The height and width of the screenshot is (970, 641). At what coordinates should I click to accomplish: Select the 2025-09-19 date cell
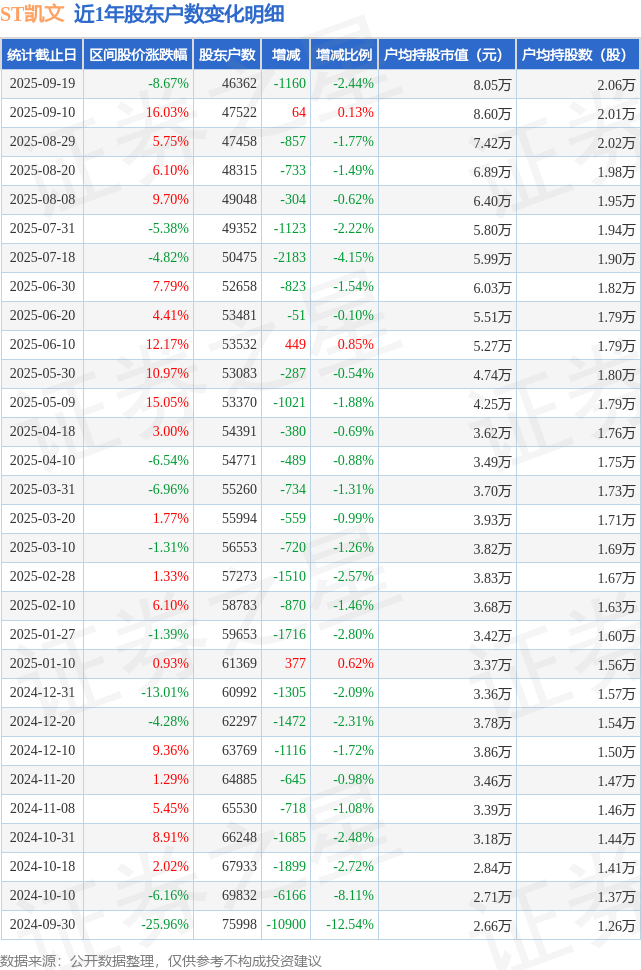click(x=41, y=84)
